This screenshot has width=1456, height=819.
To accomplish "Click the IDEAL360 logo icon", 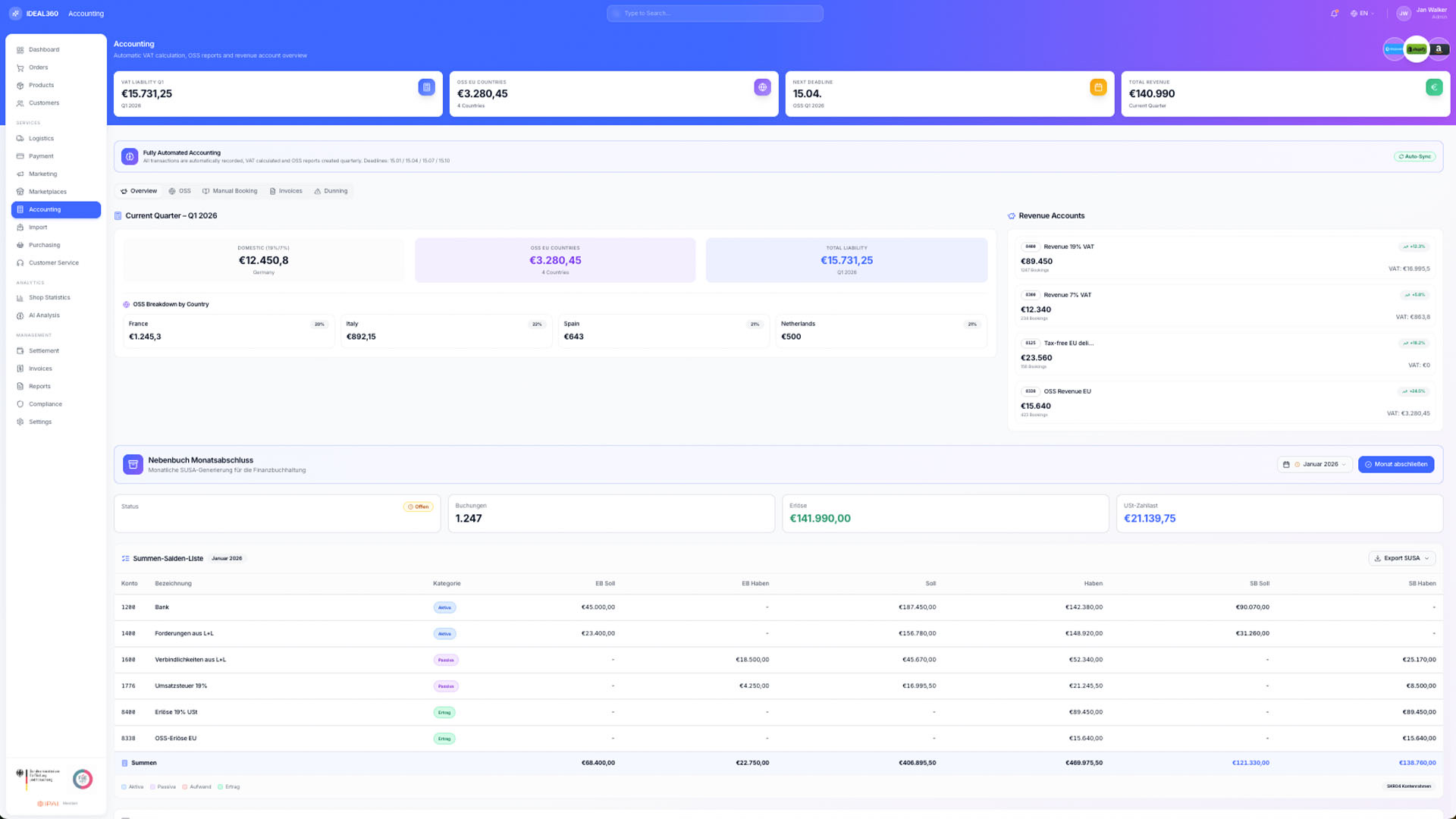I will click(x=15, y=14).
